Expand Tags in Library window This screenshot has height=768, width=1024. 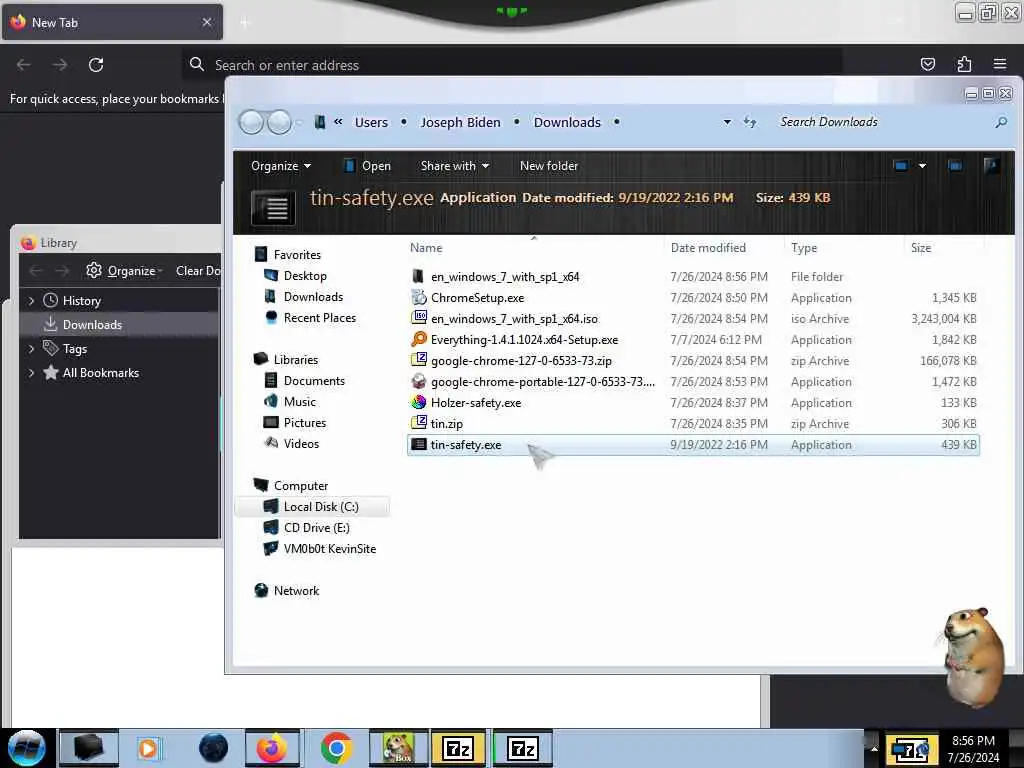tap(31, 349)
